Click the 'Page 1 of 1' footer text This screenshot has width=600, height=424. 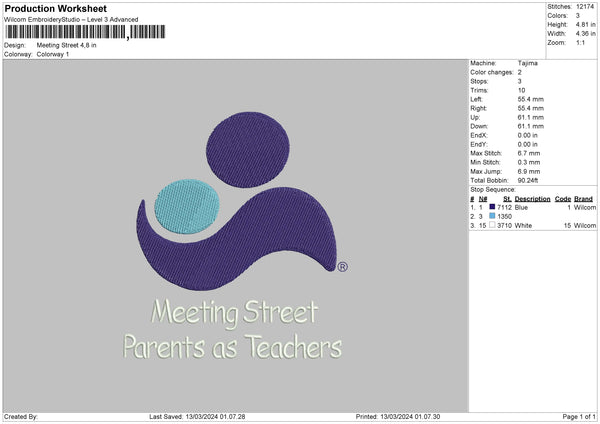point(579,416)
